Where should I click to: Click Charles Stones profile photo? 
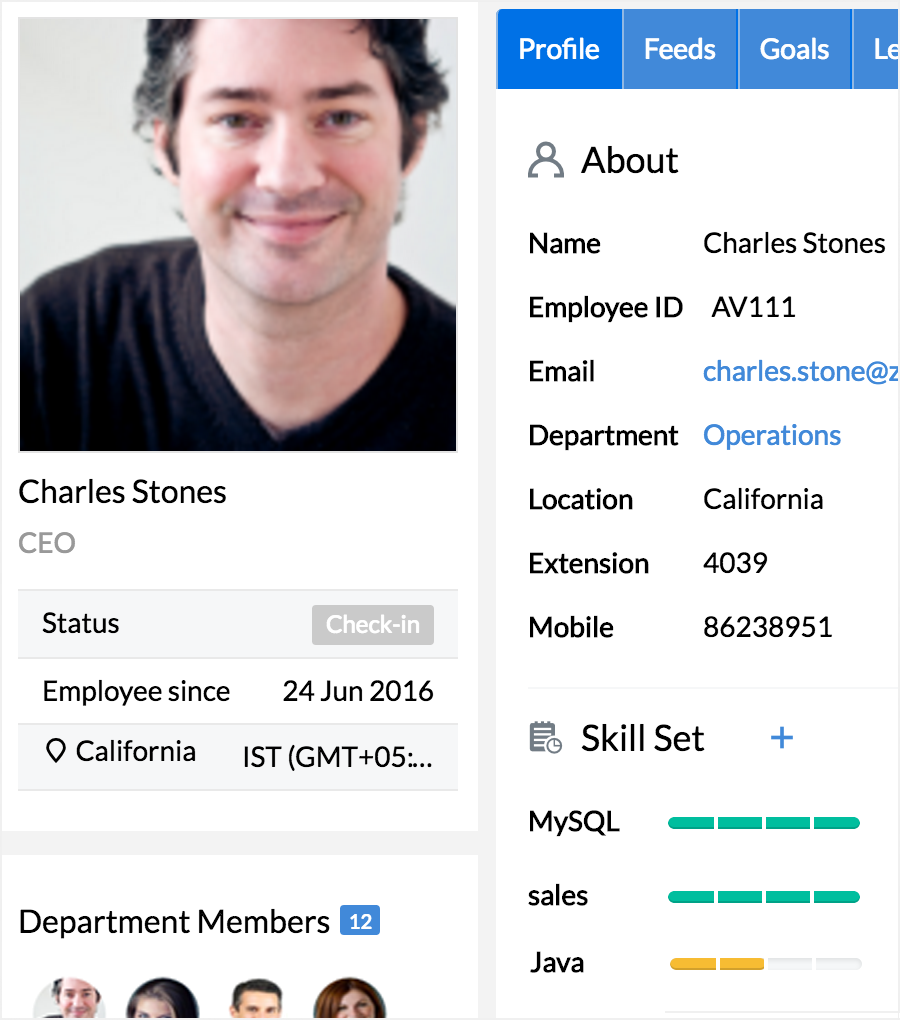point(238,235)
